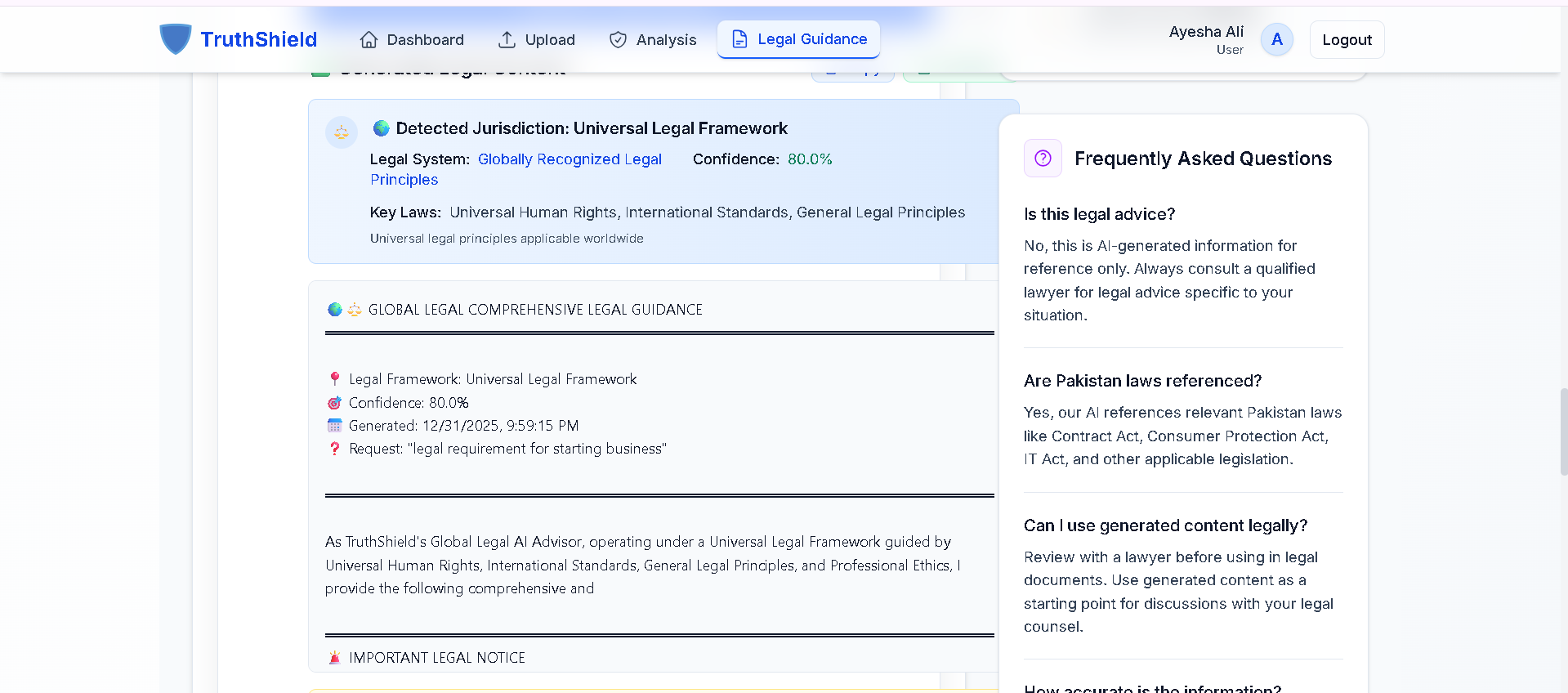Click the TruthShield shield logo
The height and width of the screenshot is (693, 1568).
pos(175,39)
